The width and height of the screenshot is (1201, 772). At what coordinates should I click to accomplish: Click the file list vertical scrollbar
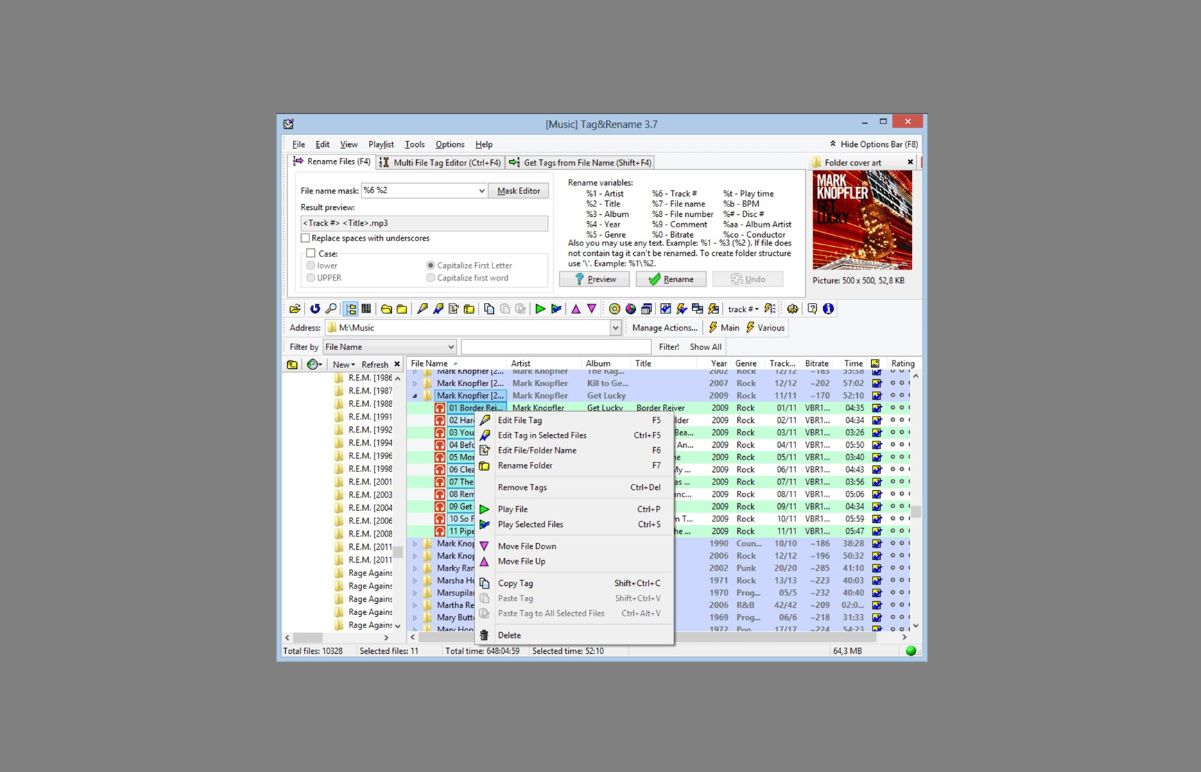coord(915,500)
